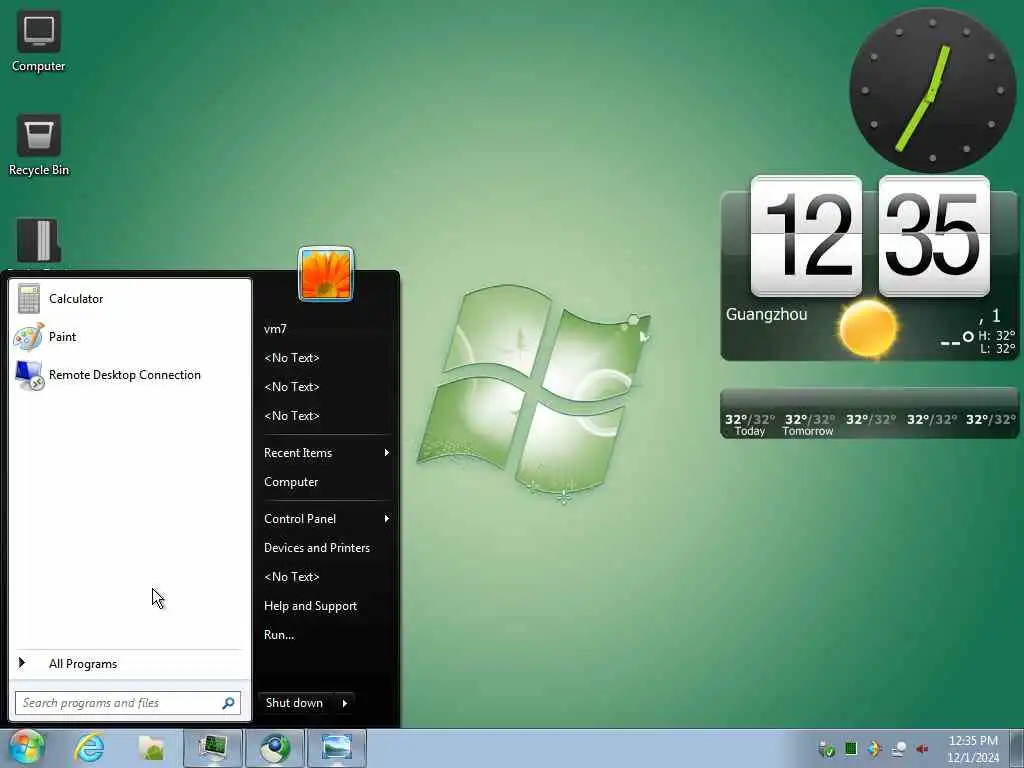Click the Guangzhou city label
1024x768 pixels.
click(x=766, y=314)
